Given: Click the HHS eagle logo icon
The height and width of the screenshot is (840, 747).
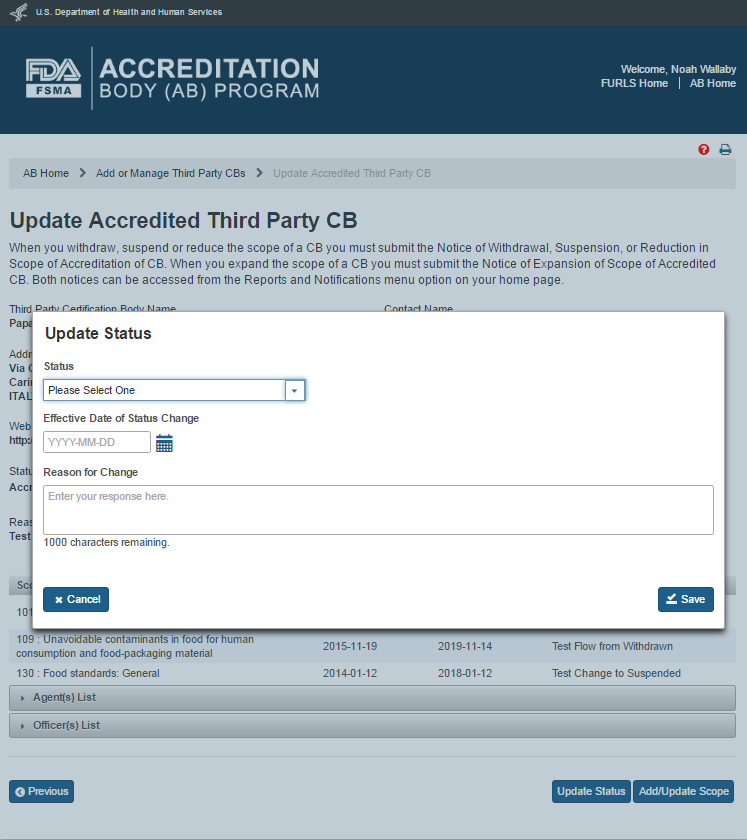Looking at the screenshot, I should click(18, 12).
